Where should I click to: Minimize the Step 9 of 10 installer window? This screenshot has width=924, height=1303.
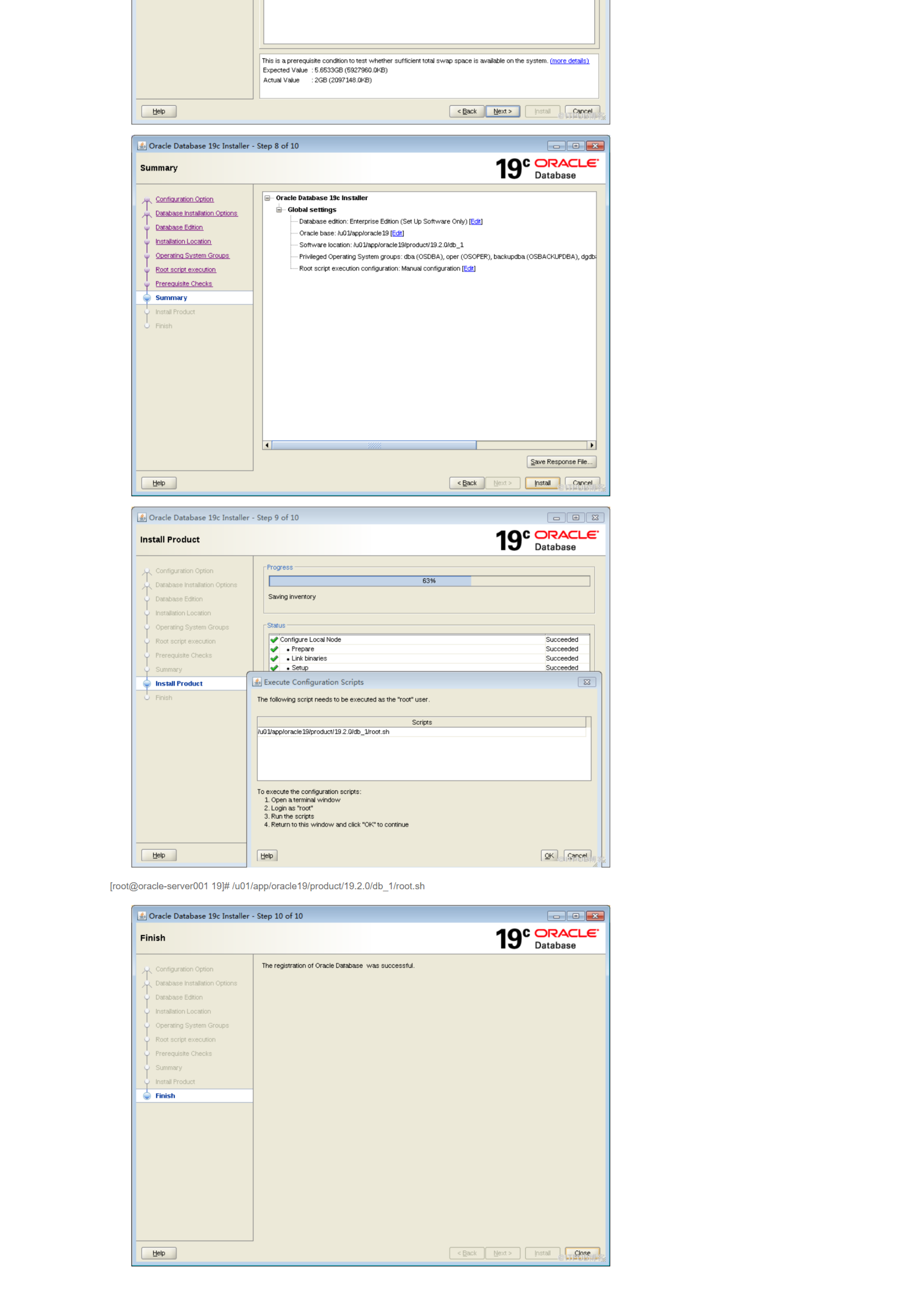click(556, 517)
